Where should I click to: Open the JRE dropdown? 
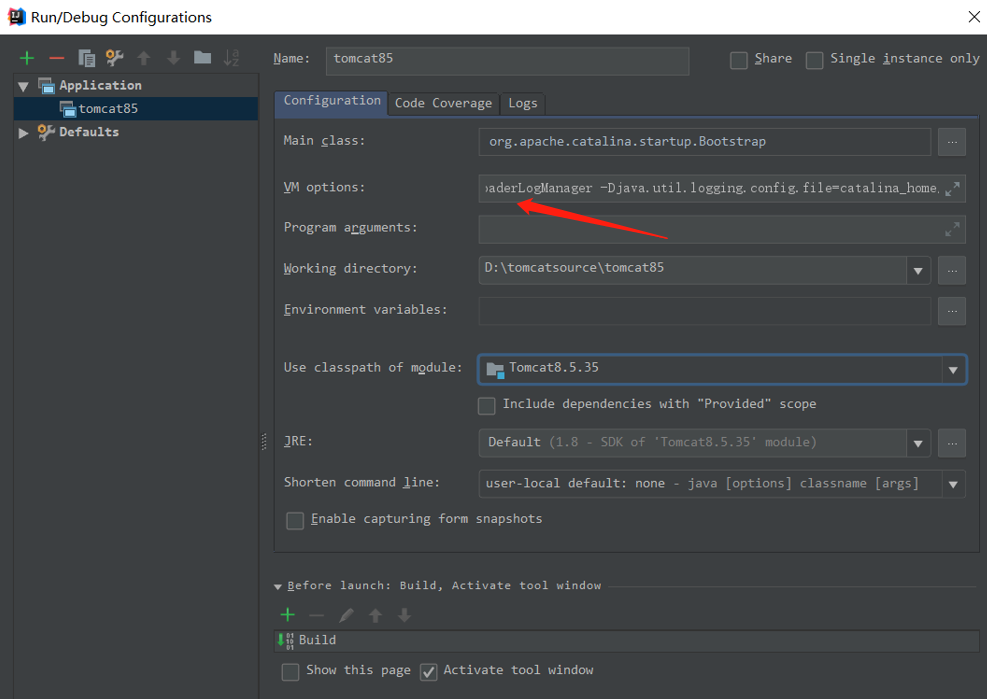[918, 443]
